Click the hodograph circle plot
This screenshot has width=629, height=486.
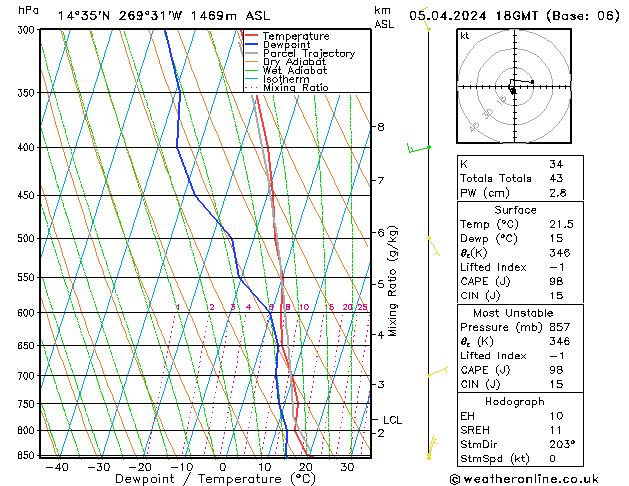click(x=513, y=87)
